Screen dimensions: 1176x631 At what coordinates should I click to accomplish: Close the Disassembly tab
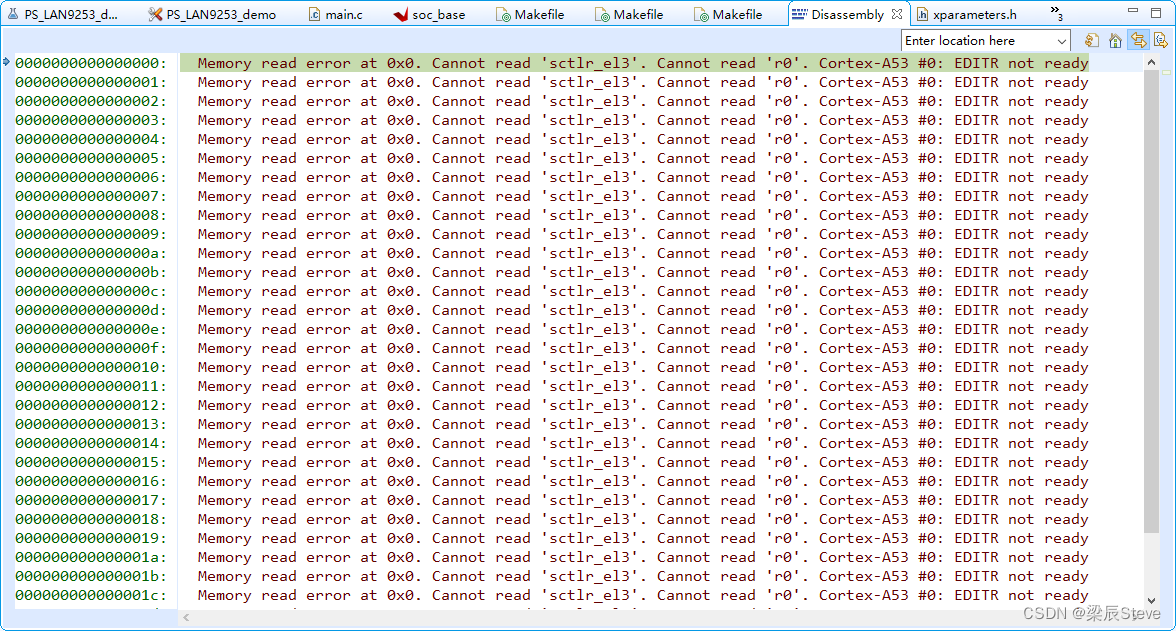pos(898,14)
